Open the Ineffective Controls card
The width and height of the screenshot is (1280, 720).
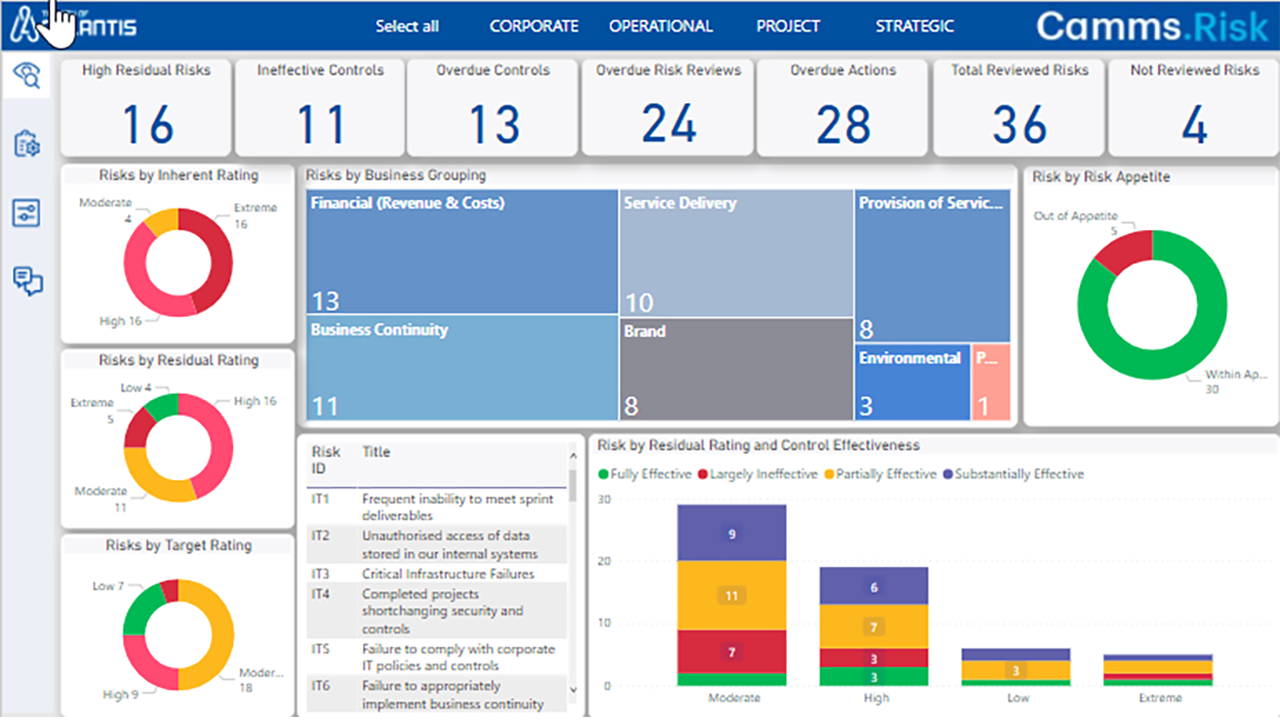(x=320, y=106)
